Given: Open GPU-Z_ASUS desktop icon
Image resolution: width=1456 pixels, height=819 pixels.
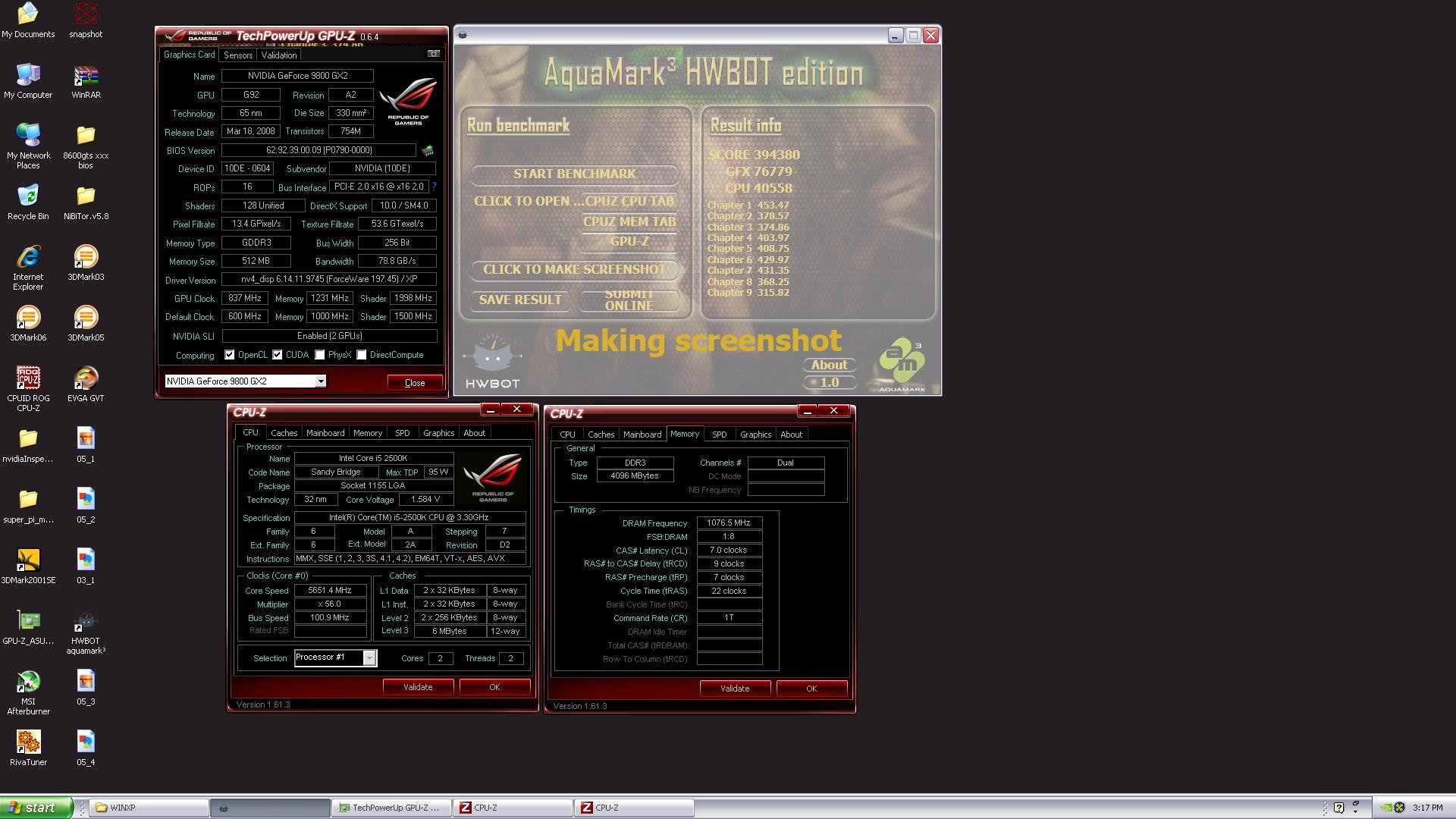Looking at the screenshot, I should point(28,627).
